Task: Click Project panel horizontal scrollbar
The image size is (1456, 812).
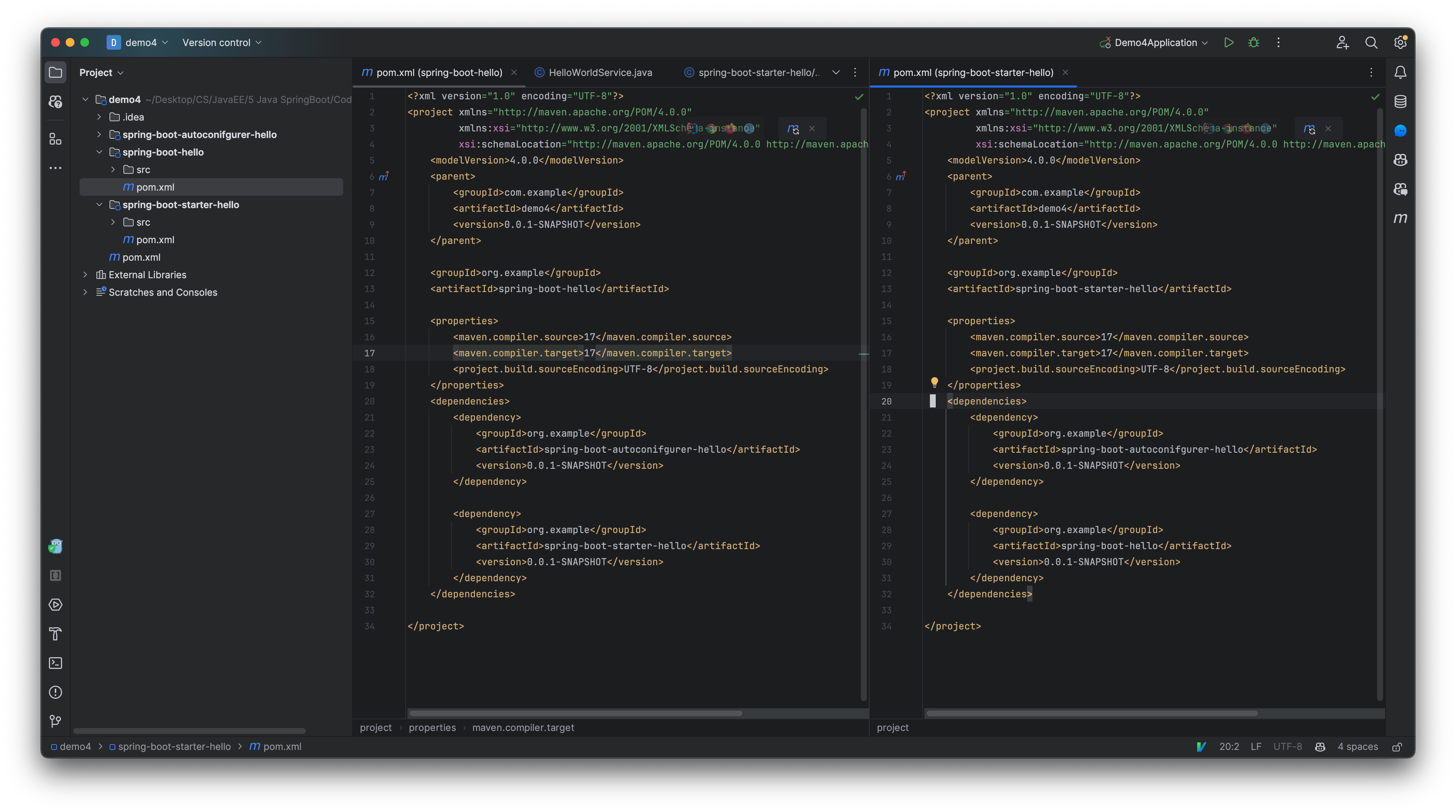Action: click(x=189, y=731)
